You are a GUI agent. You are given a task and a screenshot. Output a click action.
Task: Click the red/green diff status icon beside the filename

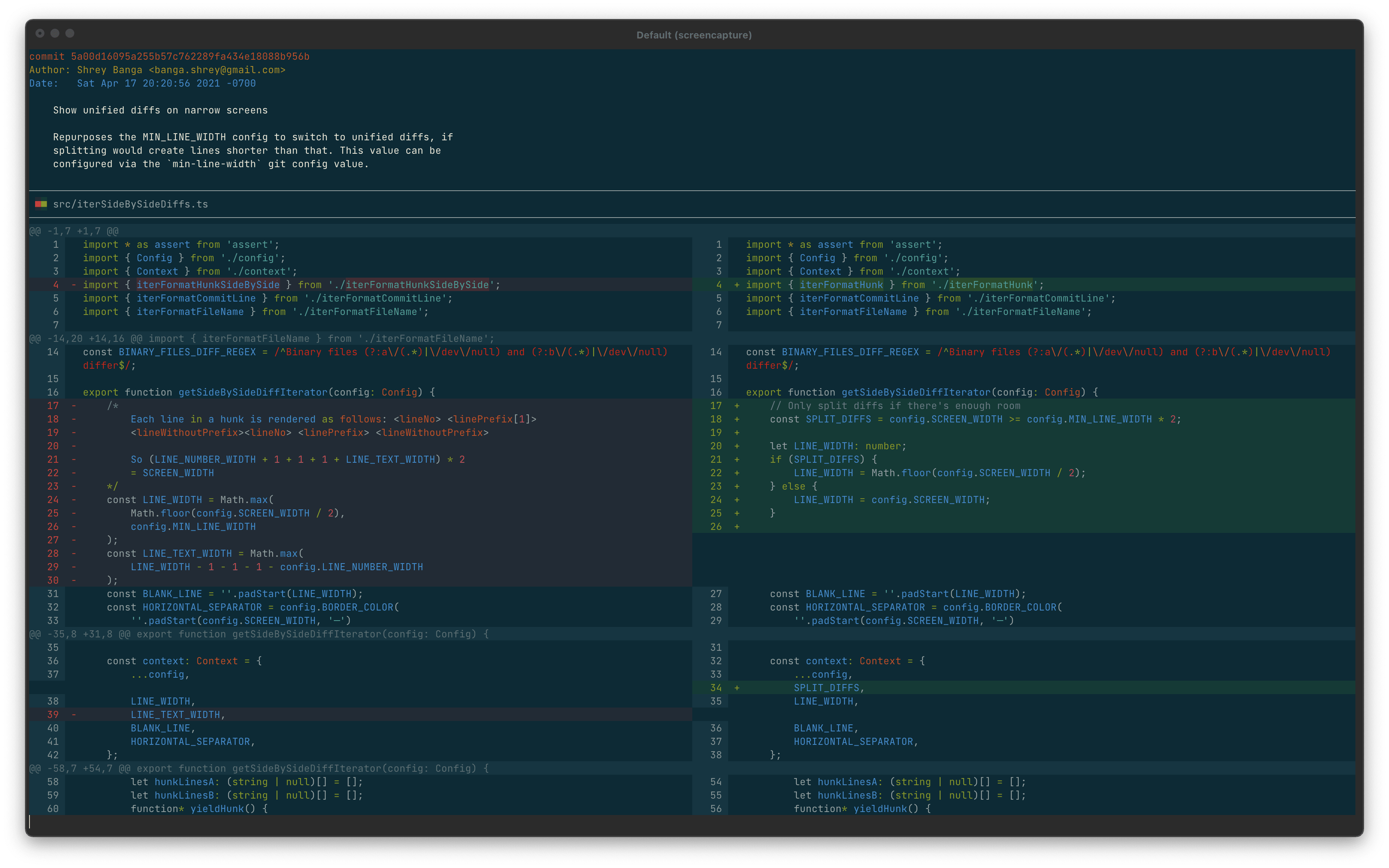(x=41, y=204)
